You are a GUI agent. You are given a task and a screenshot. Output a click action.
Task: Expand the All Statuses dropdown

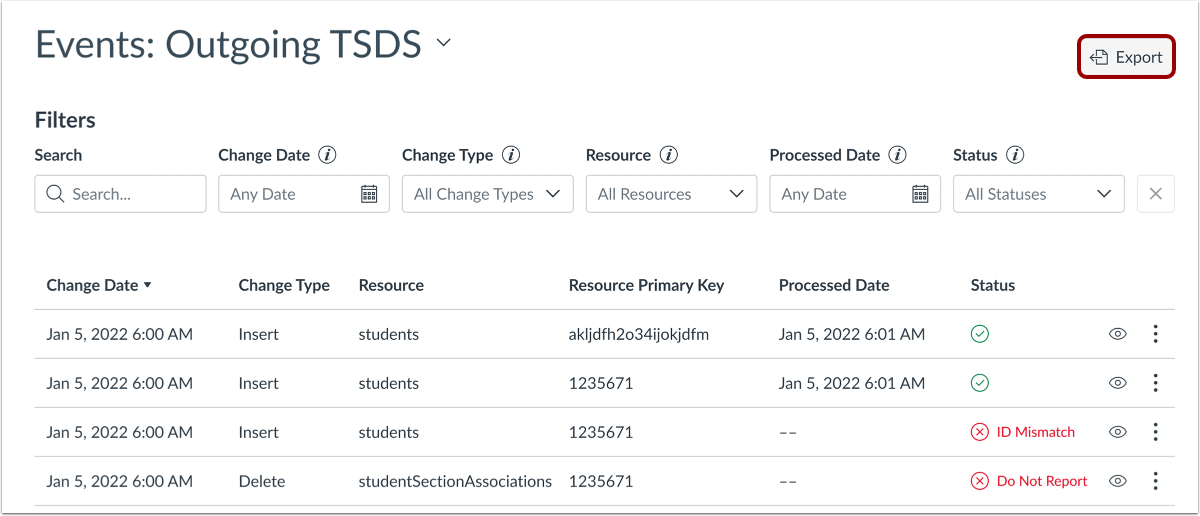(1039, 194)
